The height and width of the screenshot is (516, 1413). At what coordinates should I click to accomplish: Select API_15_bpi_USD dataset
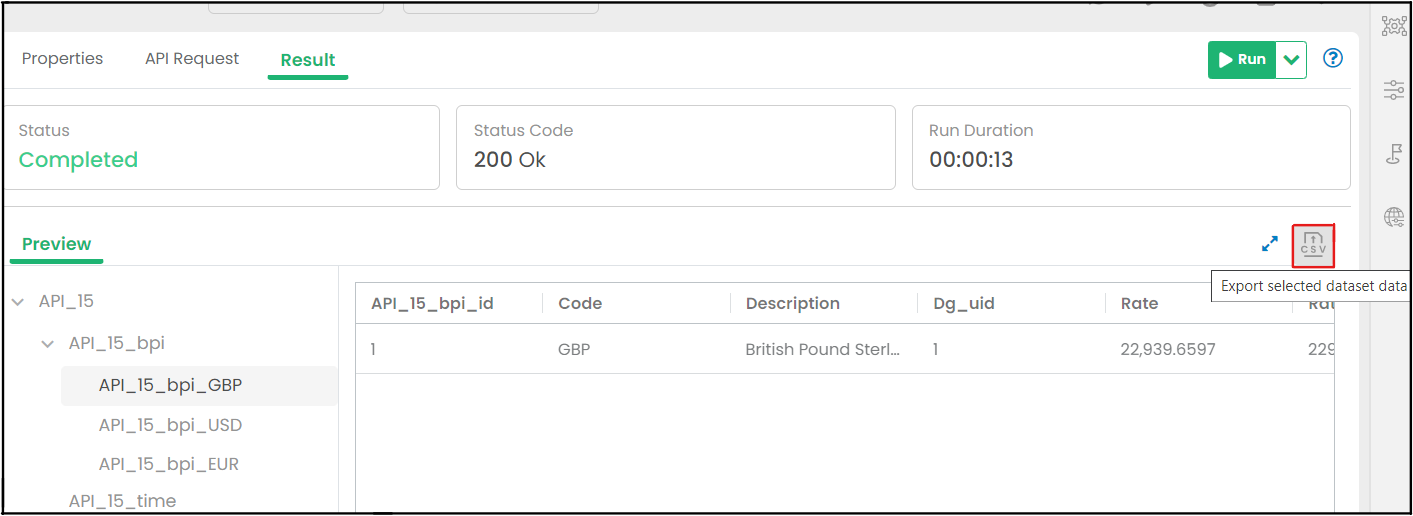point(170,425)
